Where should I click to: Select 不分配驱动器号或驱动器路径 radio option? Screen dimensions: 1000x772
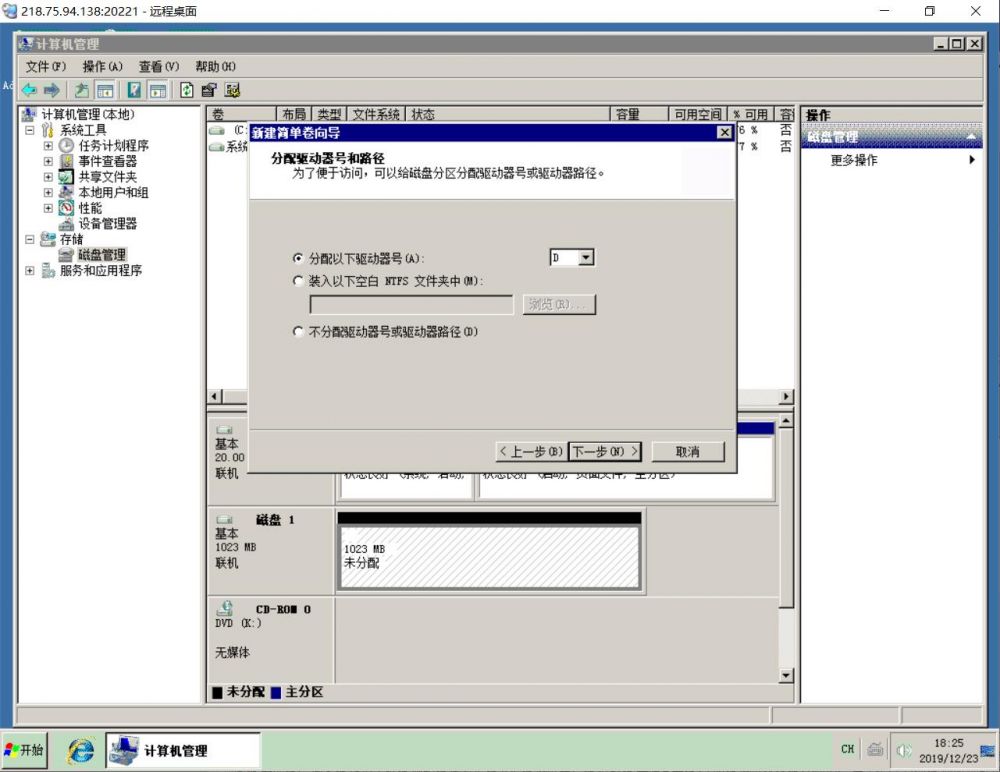click(298, 331)
